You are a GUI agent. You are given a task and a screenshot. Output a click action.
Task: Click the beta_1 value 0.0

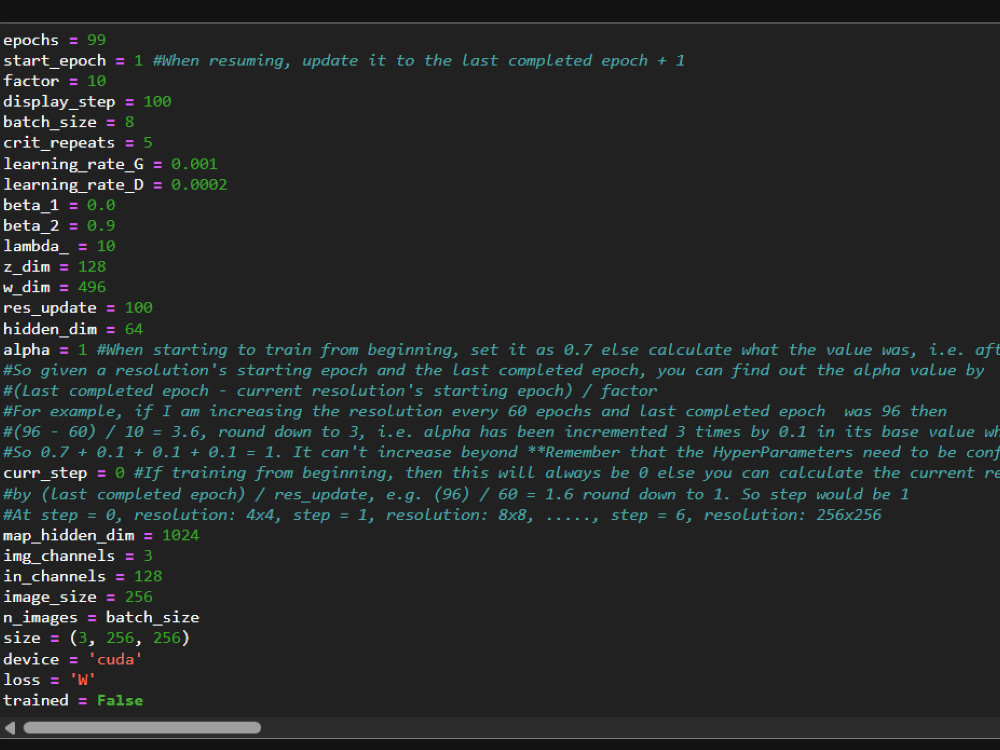[101, 205]
